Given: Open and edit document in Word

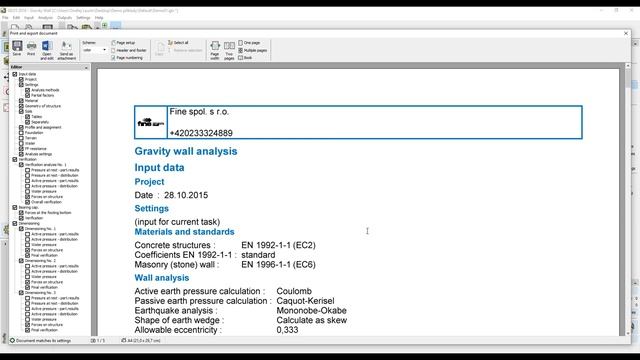Looking at the screenshot, I should (x=47, y=50).
